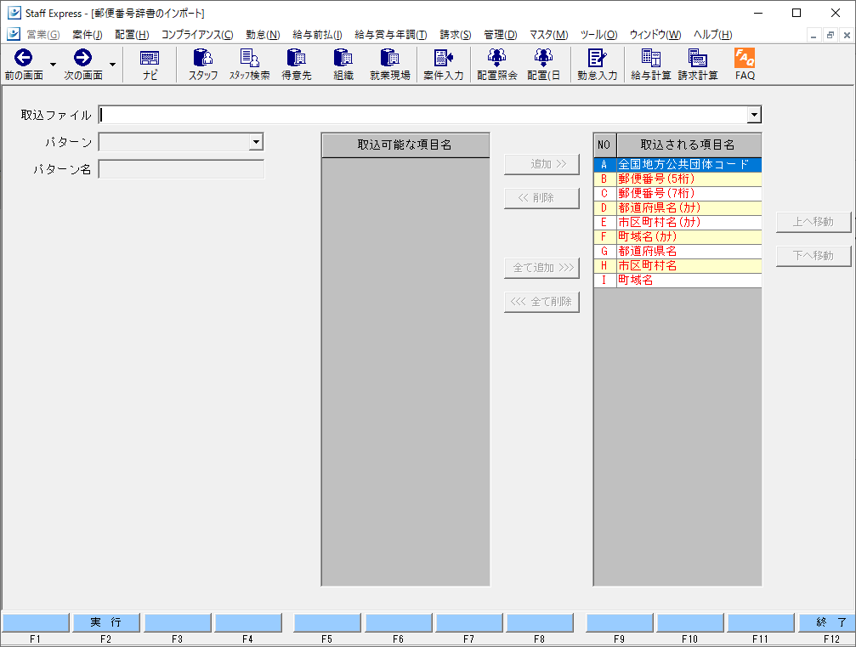
Task: Expand the 前の画面 history dropdown arrow
Action: tap(53, 64)
